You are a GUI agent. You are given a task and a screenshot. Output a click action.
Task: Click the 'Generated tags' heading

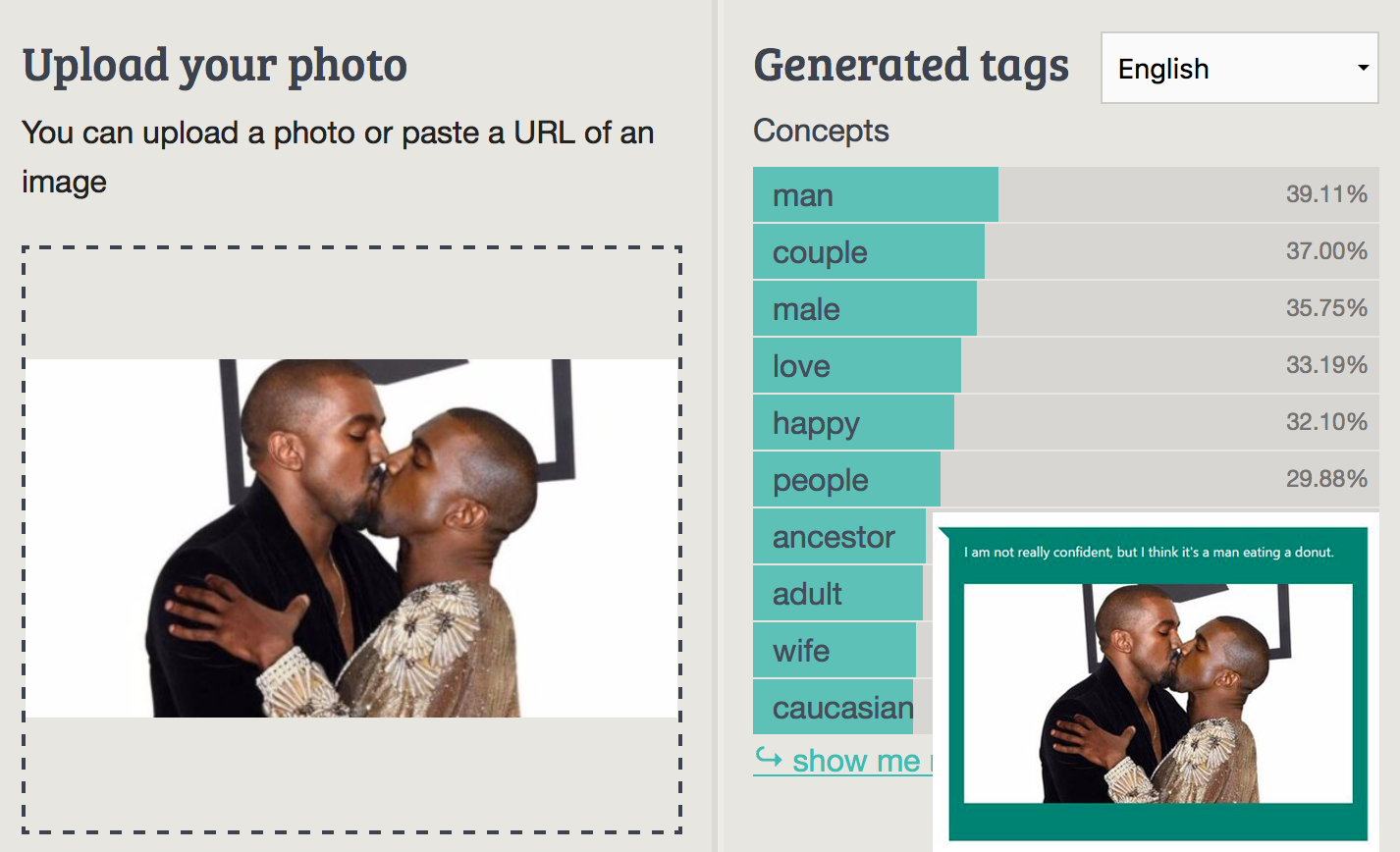(910, 67)
